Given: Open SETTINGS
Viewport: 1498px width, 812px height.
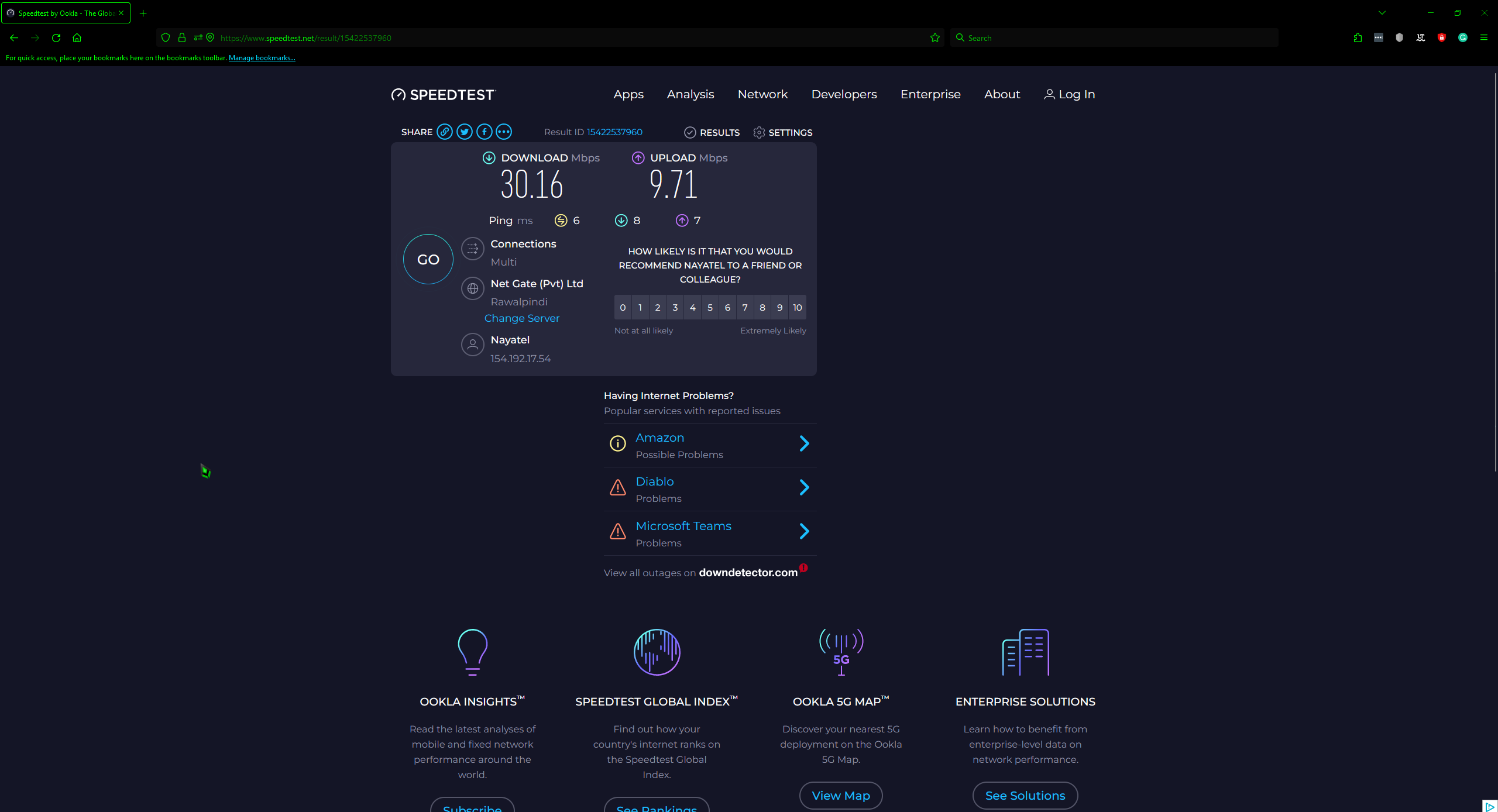Looking at the screenshot, I should [x=783, y=132].
